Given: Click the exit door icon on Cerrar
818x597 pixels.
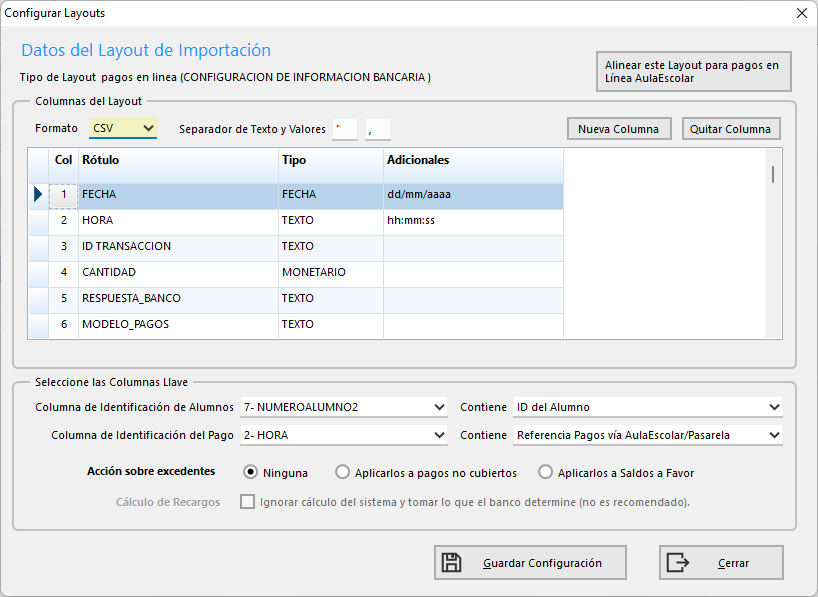Looking at the screenshot, I should tap(678, 563).
